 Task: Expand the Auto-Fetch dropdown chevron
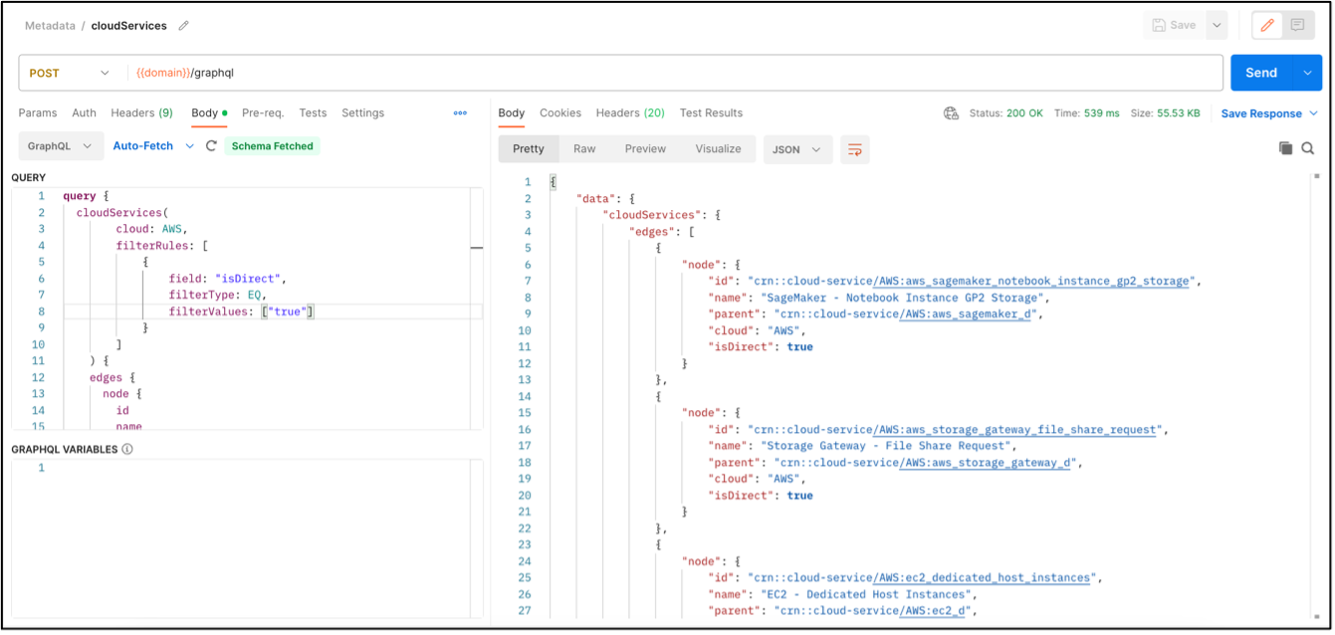point(190,146)
